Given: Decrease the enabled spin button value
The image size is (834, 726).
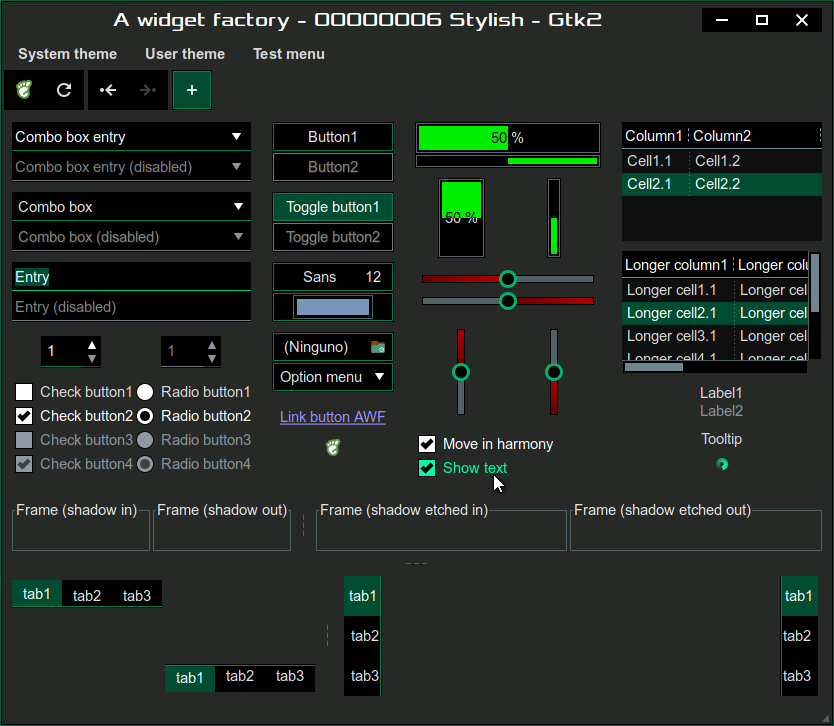Looking at the screenshot, I should click(92, 358).
